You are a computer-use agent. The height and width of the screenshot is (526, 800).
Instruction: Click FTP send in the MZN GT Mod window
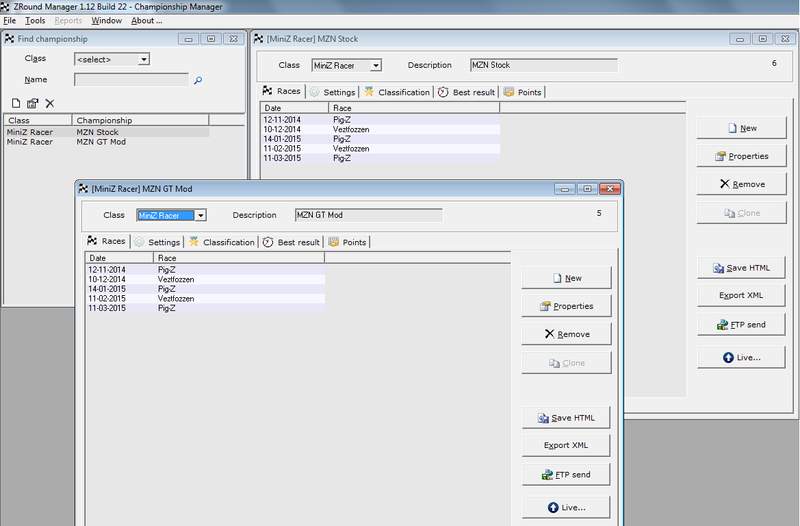pyautogui.click(x=565, y=474)
